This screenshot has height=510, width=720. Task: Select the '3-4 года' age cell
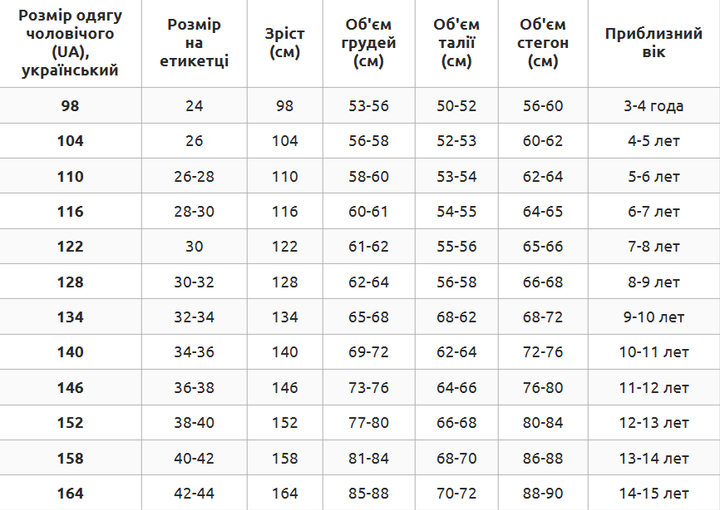(653, 106)
